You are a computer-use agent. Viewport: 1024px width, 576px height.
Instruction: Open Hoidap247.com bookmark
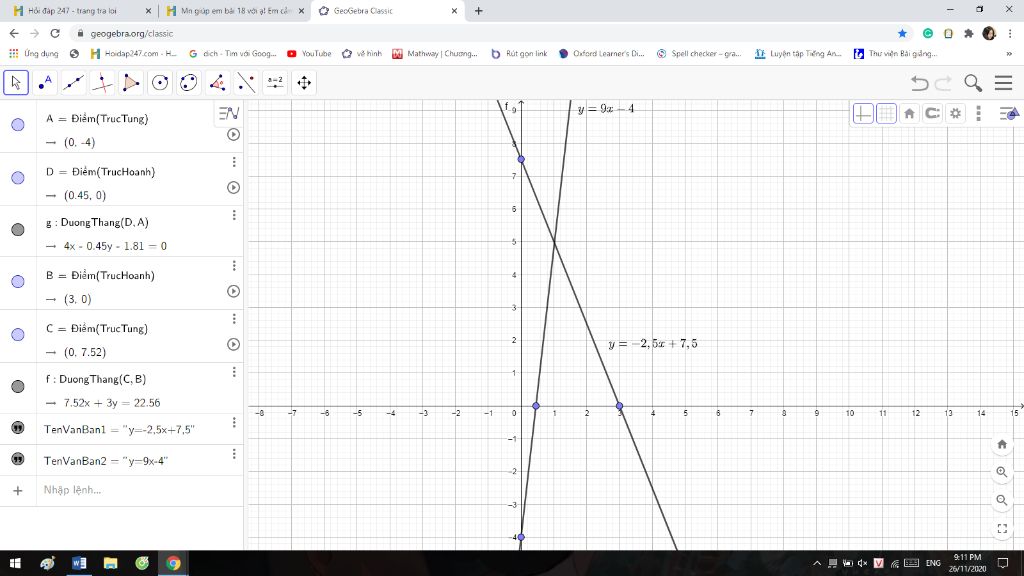pos(133,54)
